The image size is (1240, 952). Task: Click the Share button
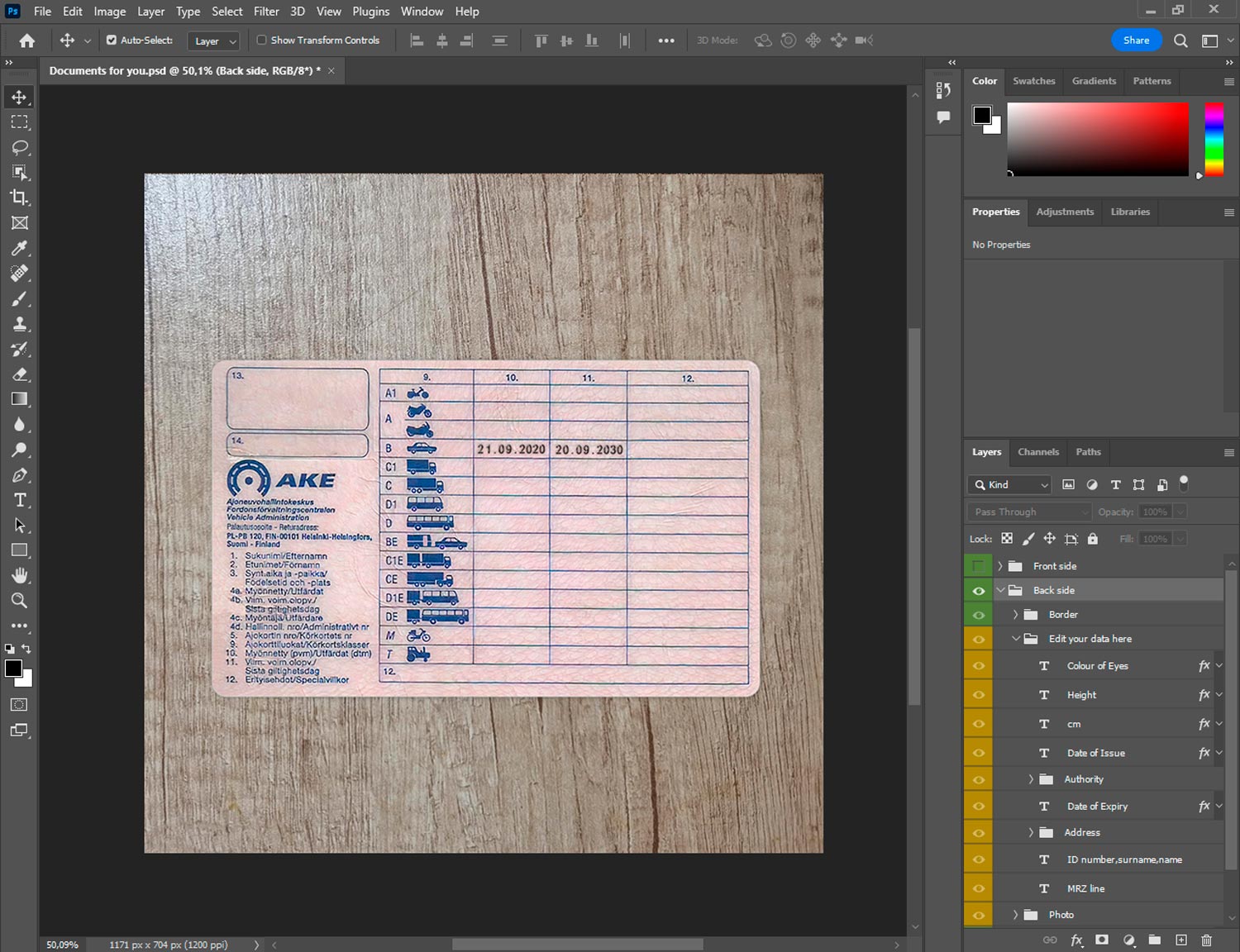1136,40
